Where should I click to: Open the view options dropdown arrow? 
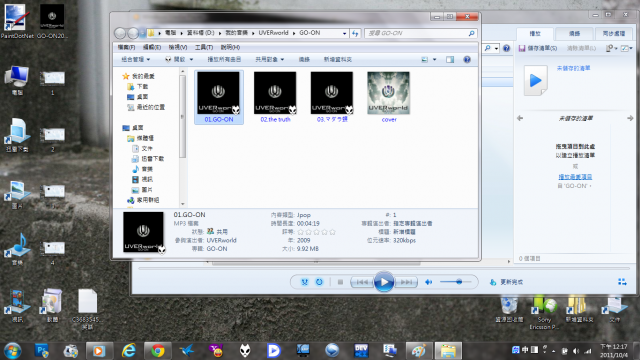434,60
